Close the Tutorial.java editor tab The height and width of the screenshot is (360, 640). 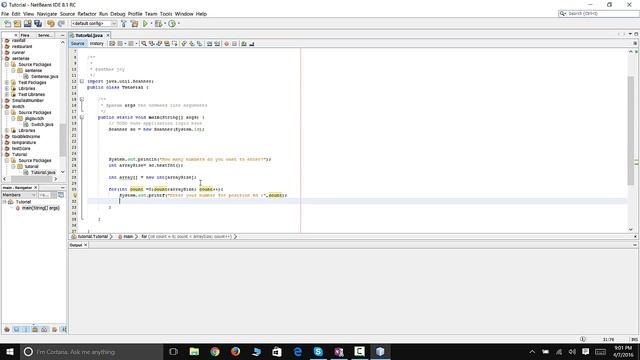108,36
